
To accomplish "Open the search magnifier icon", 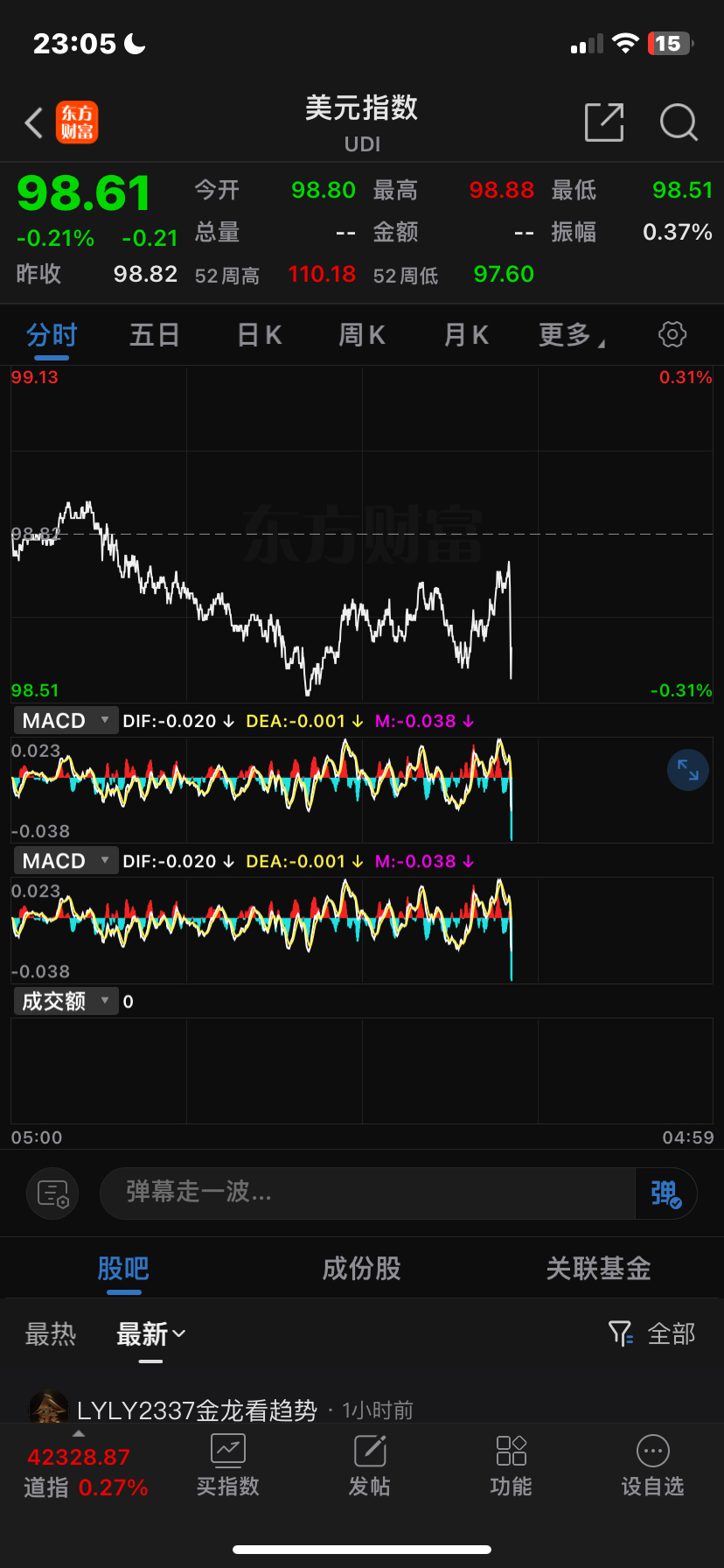I will [x=679, y=122].
